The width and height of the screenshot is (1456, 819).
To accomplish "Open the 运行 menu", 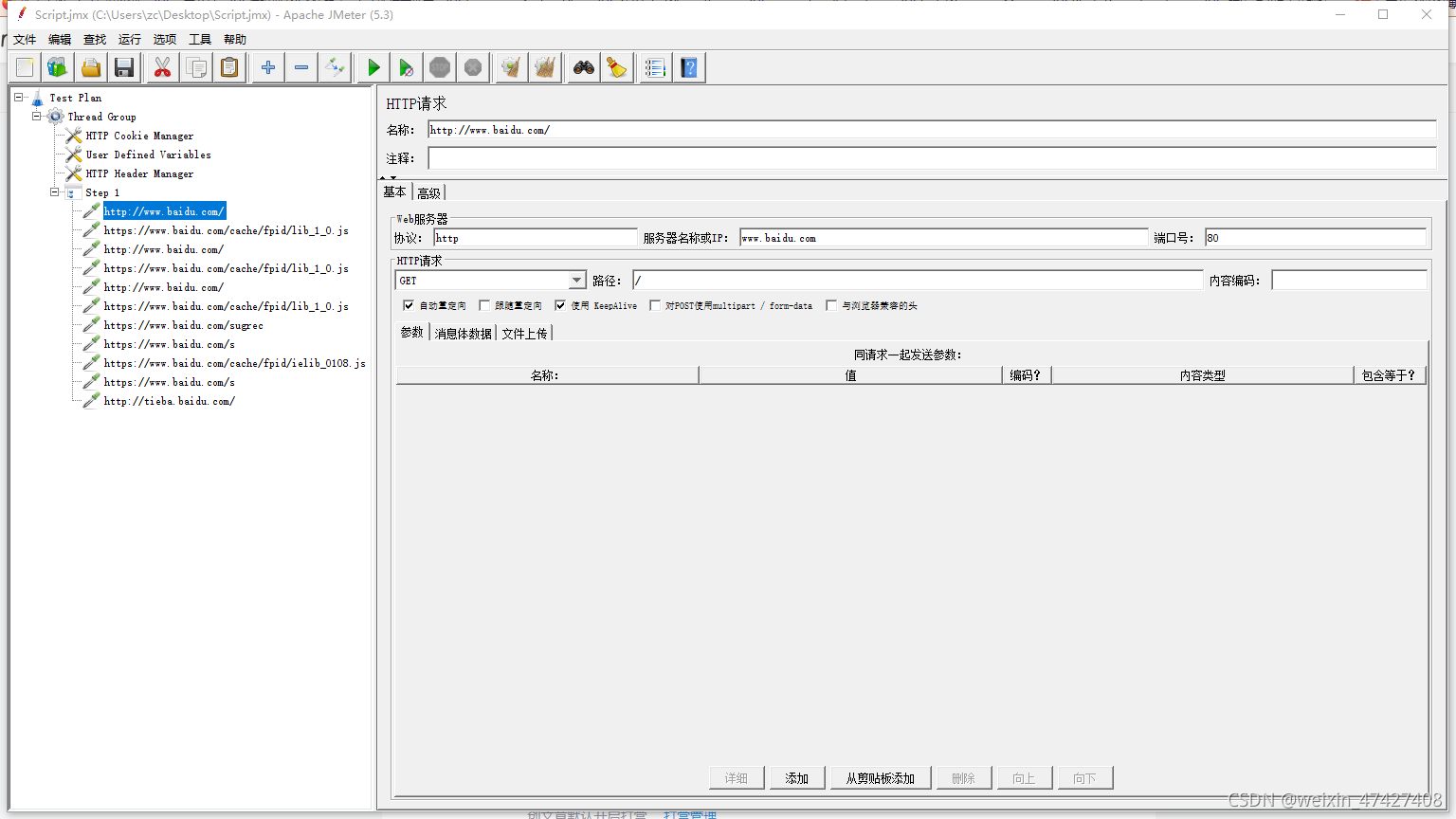I will tap(128, 39).
